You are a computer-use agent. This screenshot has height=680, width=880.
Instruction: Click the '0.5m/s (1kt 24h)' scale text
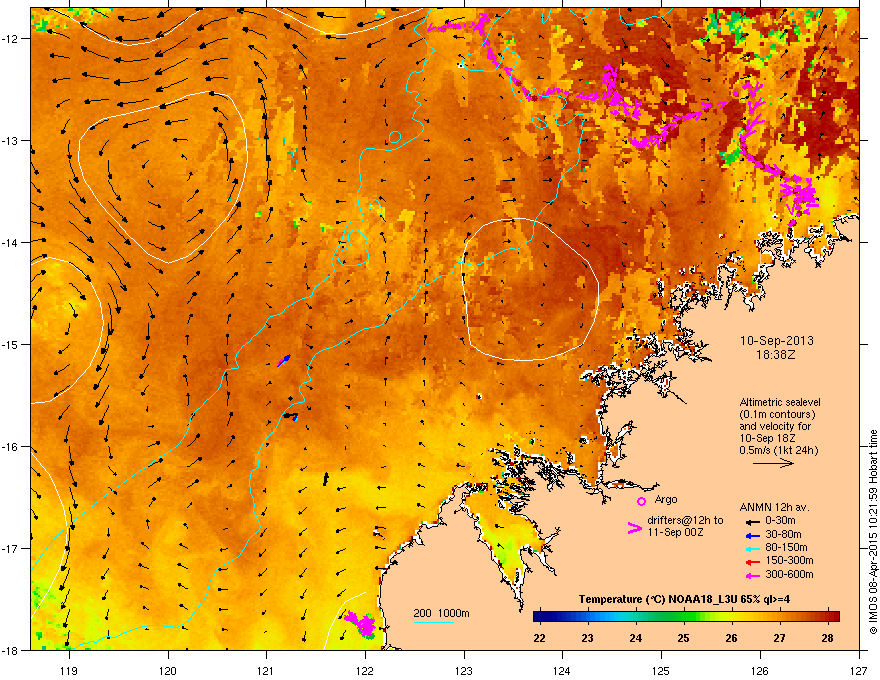[779, 451]
